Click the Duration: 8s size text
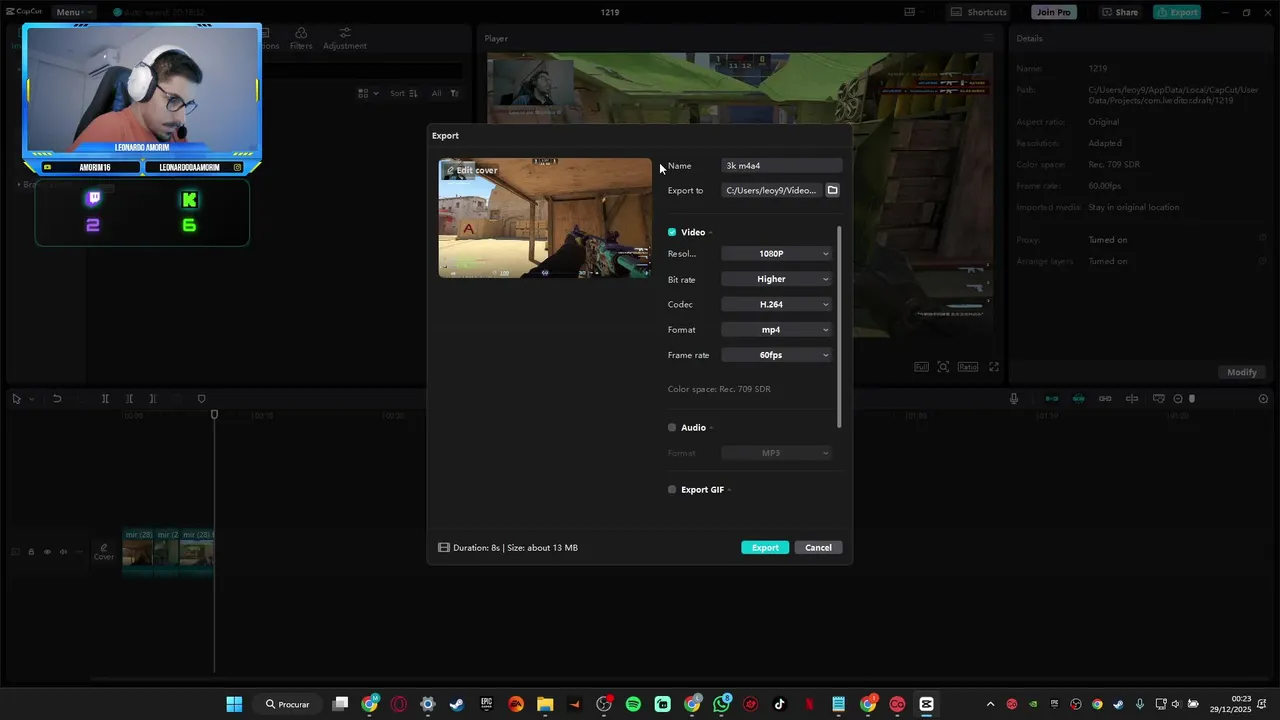Viewport: 1280px width, 720px height. point(515,548)
